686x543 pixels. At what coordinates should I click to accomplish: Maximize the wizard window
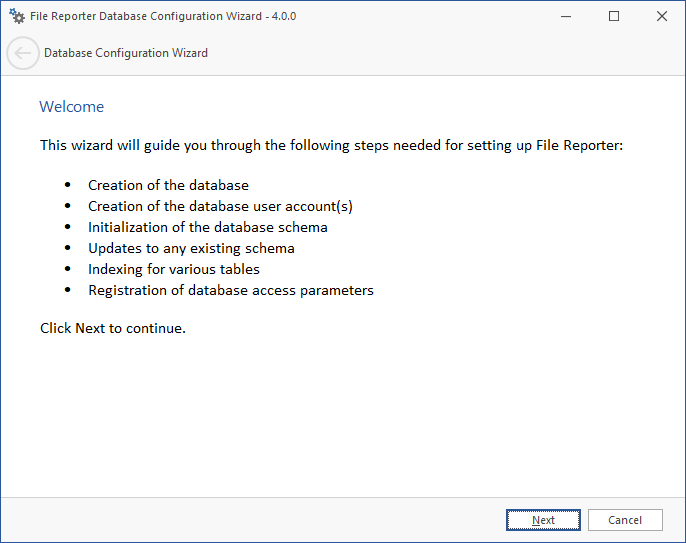[614, 16]
